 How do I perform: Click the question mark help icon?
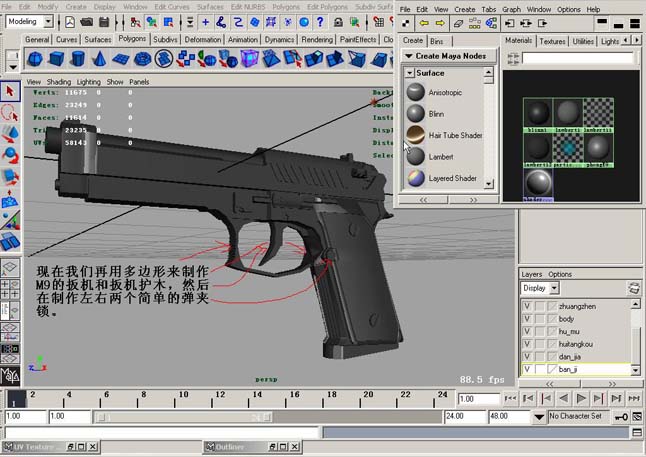click(x=320, y=22)
